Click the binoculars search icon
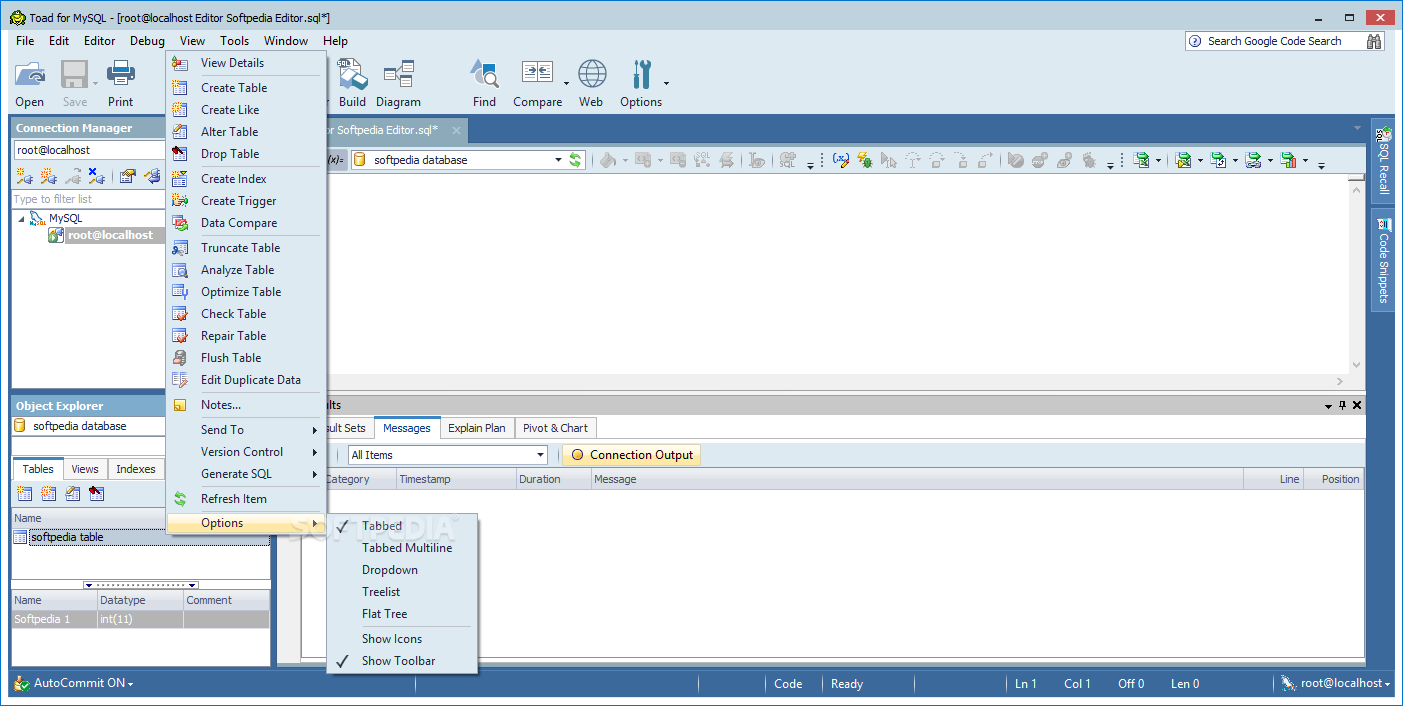This screenshot has height=706, width=1403. 1374,41
